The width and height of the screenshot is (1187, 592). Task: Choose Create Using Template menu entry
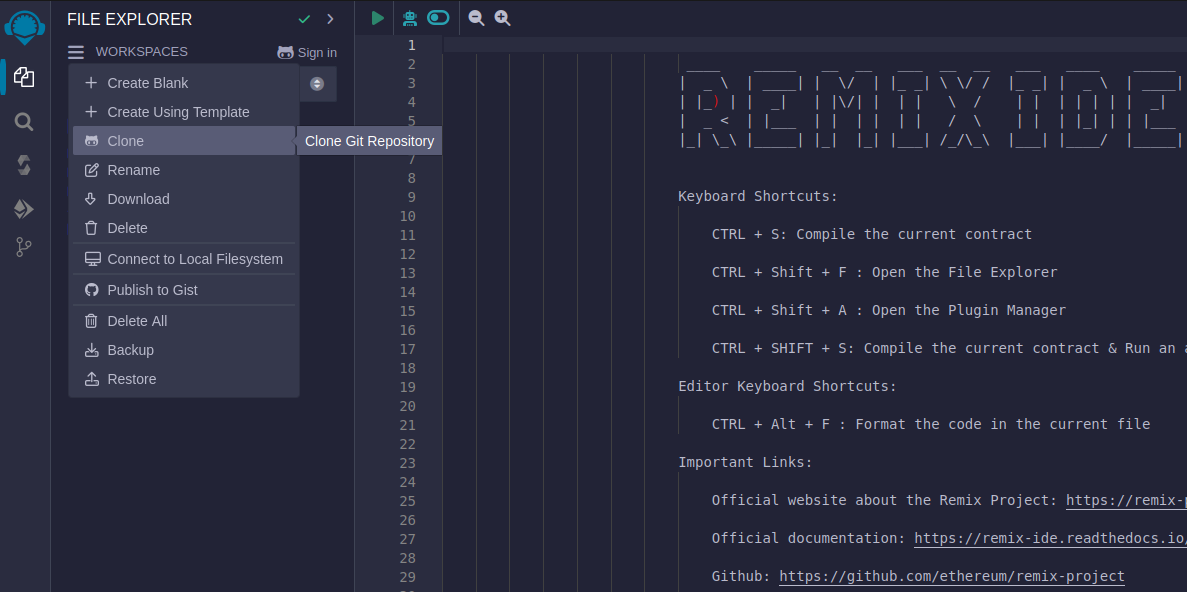click(178, 112)
